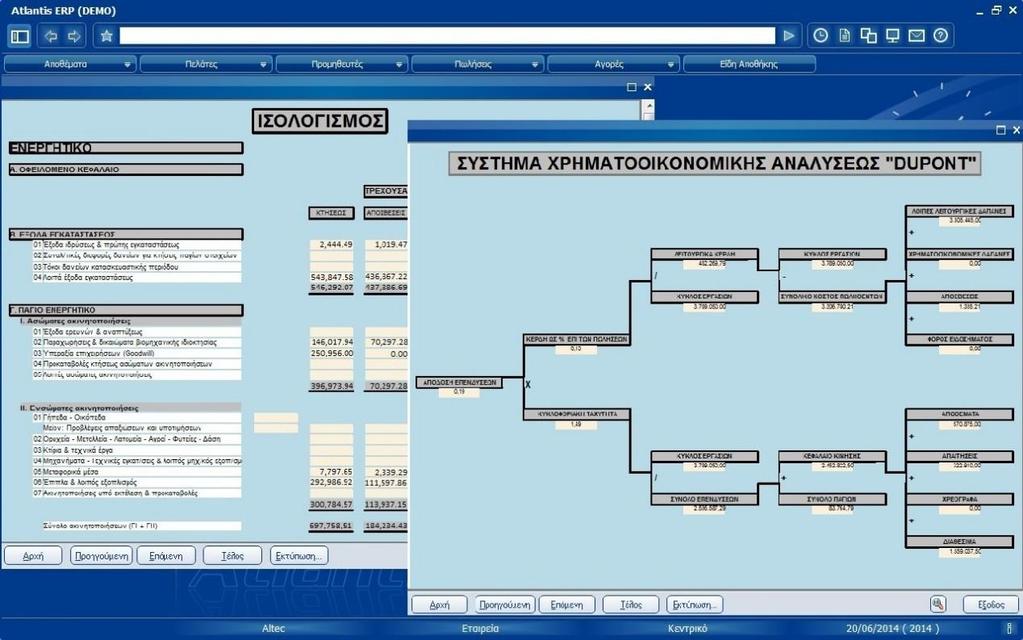Click Προηγούμενη in DuPont window
Viewport: 1023px width, 640px height.
click(x=504, y=605)
